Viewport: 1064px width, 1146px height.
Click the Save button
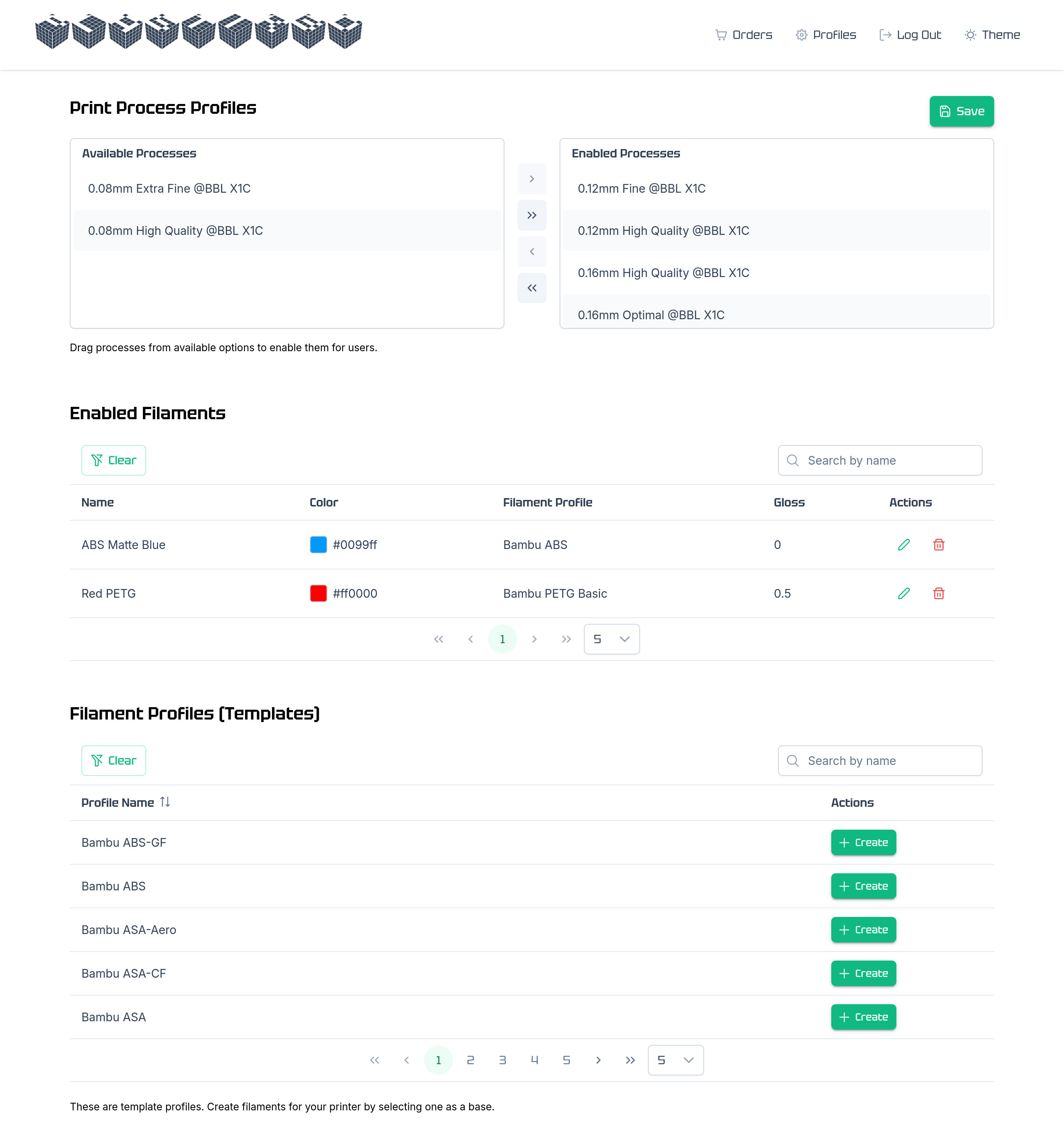(961, 111)
